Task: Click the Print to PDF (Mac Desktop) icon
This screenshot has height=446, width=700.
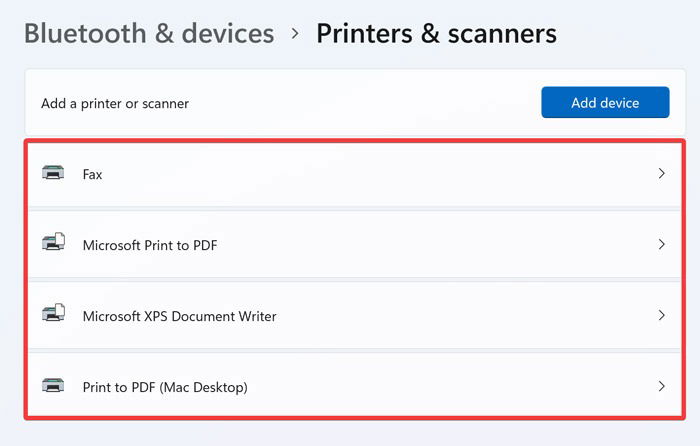Action: click(x=53, y=385)
